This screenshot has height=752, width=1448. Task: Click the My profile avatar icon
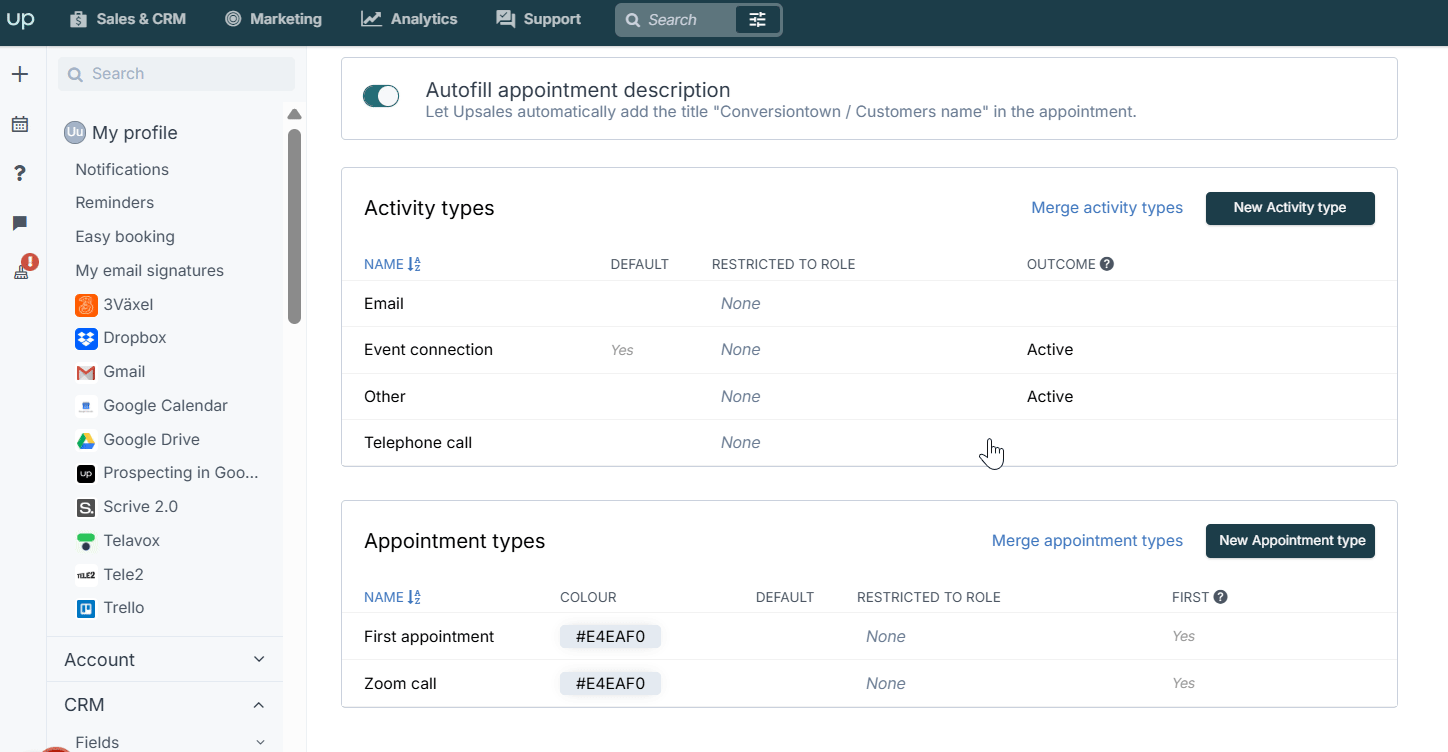[75, 132]
